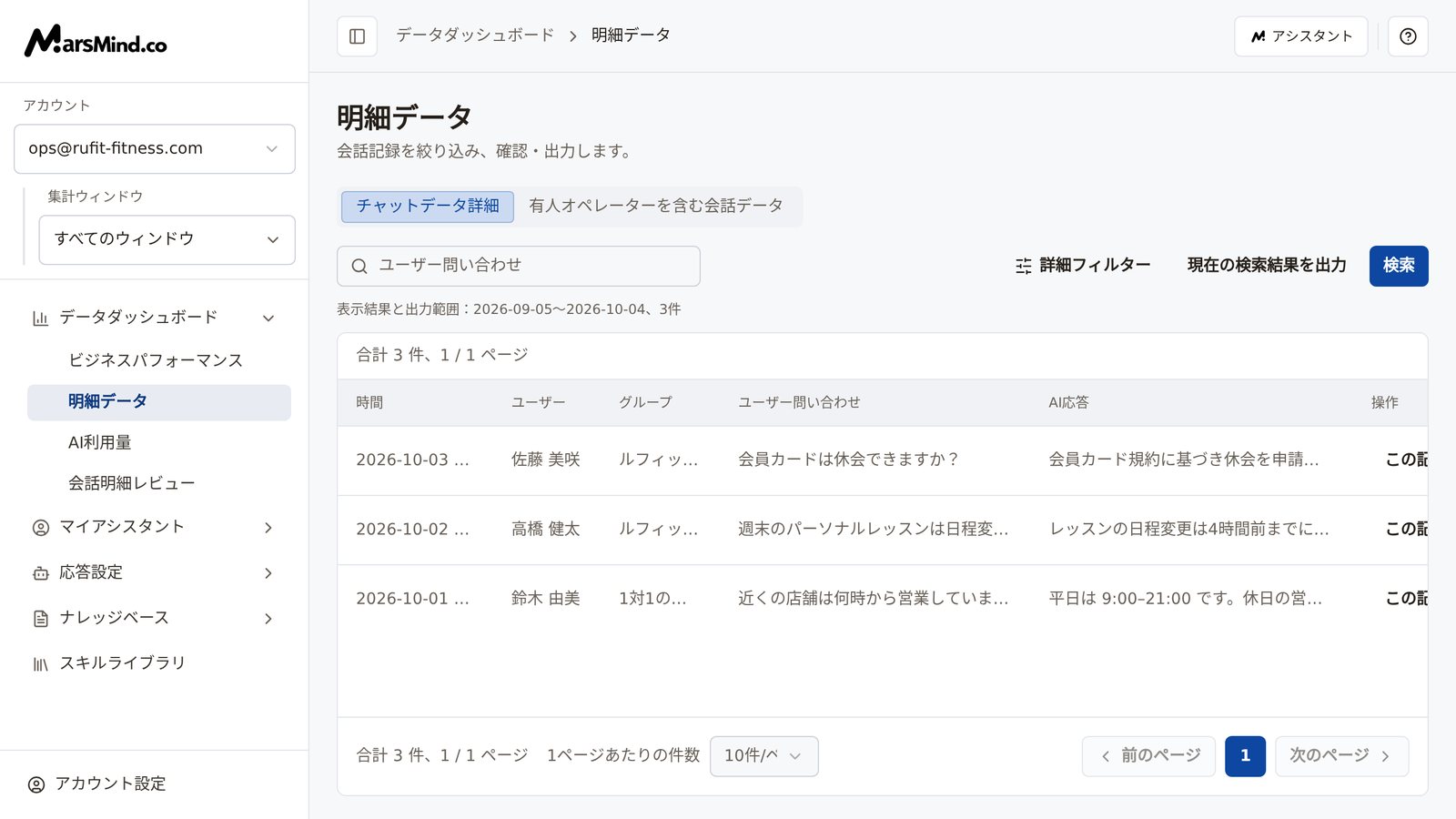The width and height of the screenshot is (1456, 819).
Task: Click 現在の検索結果を出力
Action: 1267,266
